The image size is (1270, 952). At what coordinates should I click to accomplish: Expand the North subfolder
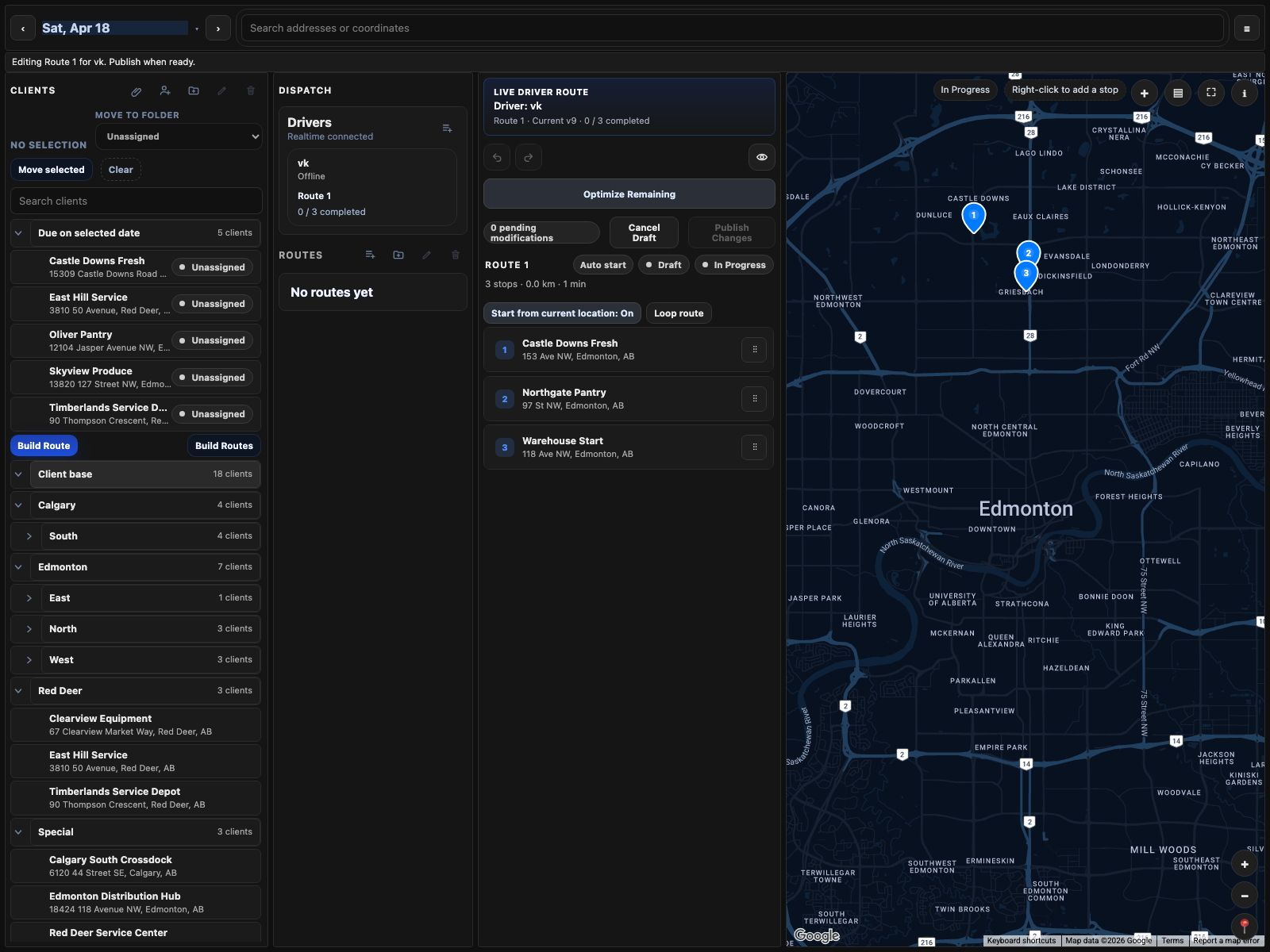(29, 629)
